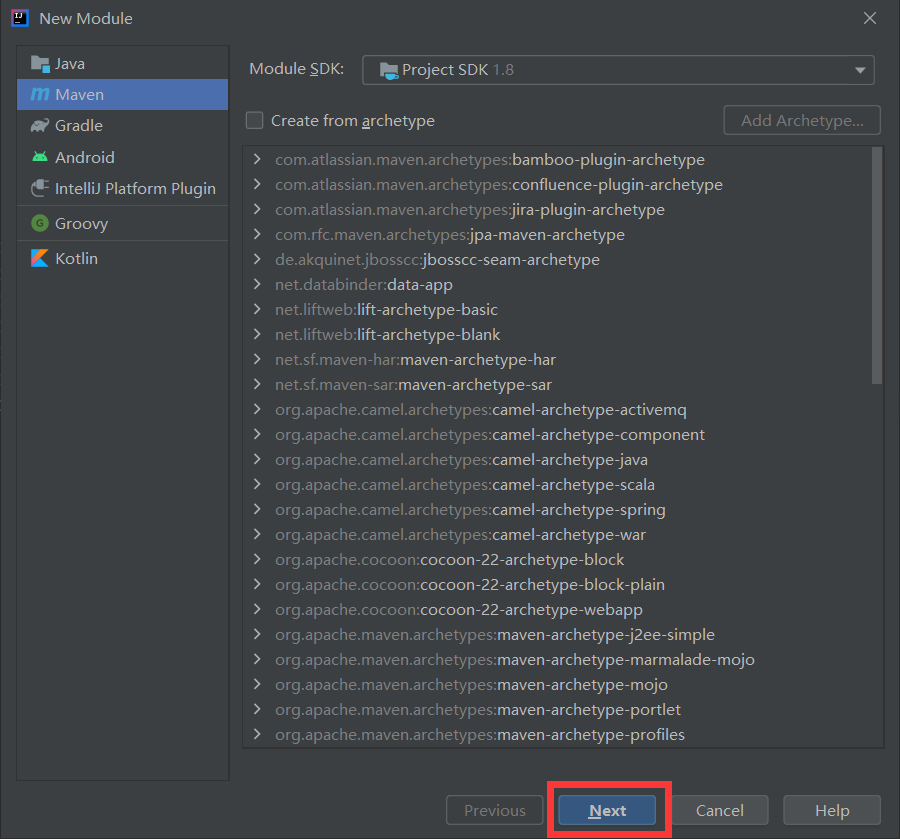Viewport: 900px width, 839px height.
Task: Select camel-archetype-scala entry
Action: point(464,484)
